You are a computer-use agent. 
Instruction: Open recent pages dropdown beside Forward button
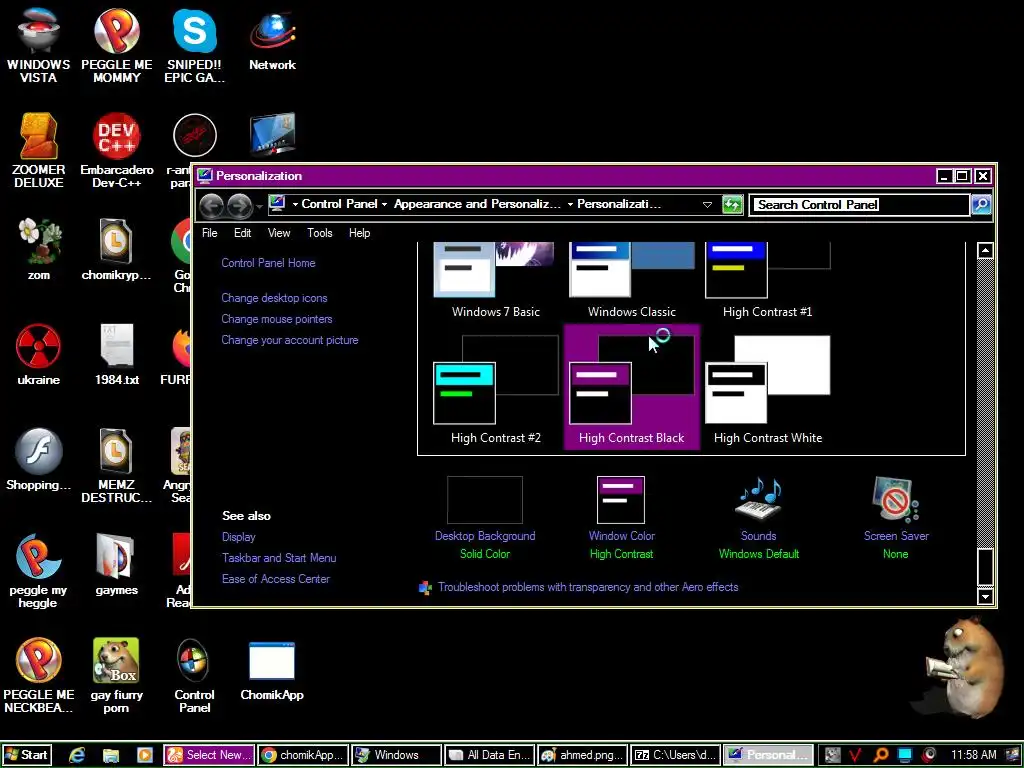(x=259, y=206)
